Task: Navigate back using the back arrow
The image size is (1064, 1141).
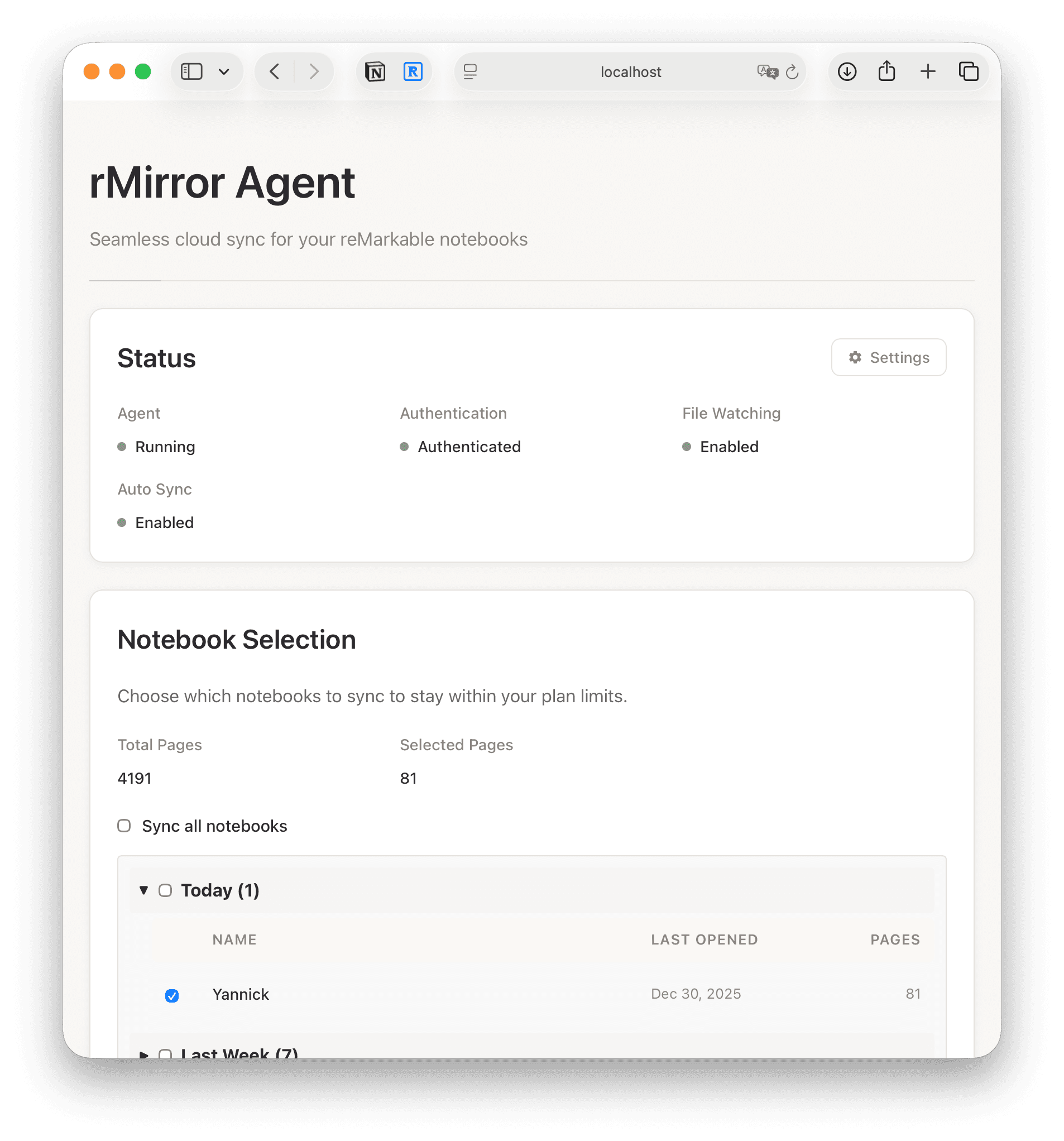Action: pos(274,71)
